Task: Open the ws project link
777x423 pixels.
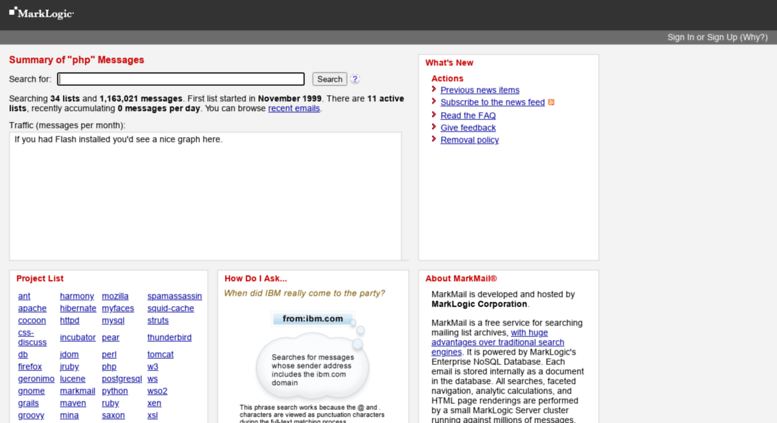Action: (152, 378)
